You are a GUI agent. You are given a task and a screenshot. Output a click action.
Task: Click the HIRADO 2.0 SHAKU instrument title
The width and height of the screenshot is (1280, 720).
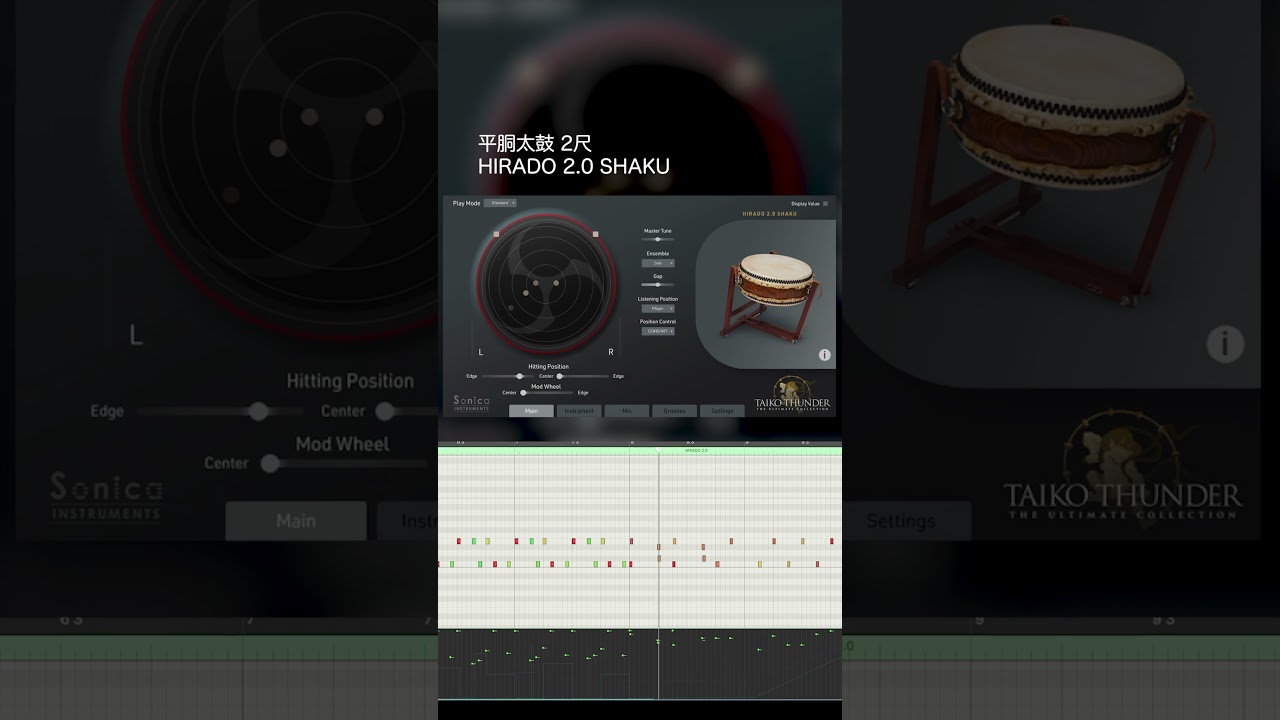pos(770,214)
